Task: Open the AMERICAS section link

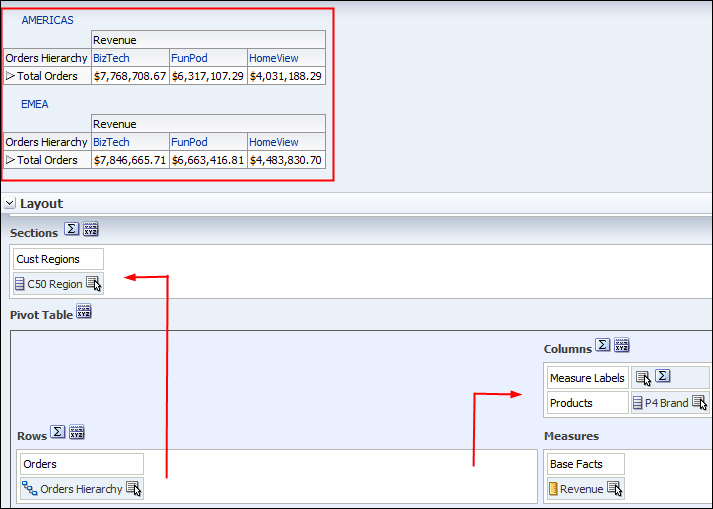Action: tap(47, 20)
